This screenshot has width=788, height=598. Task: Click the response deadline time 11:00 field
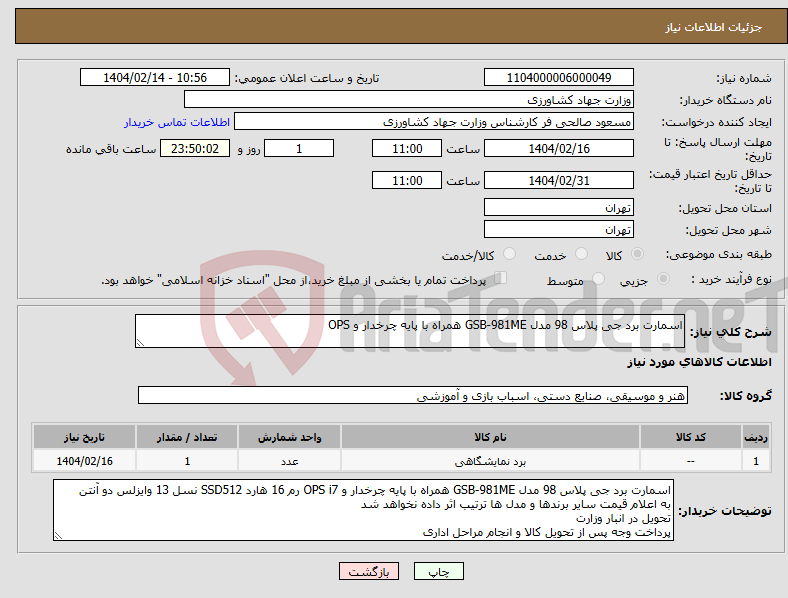pos(407,149)
